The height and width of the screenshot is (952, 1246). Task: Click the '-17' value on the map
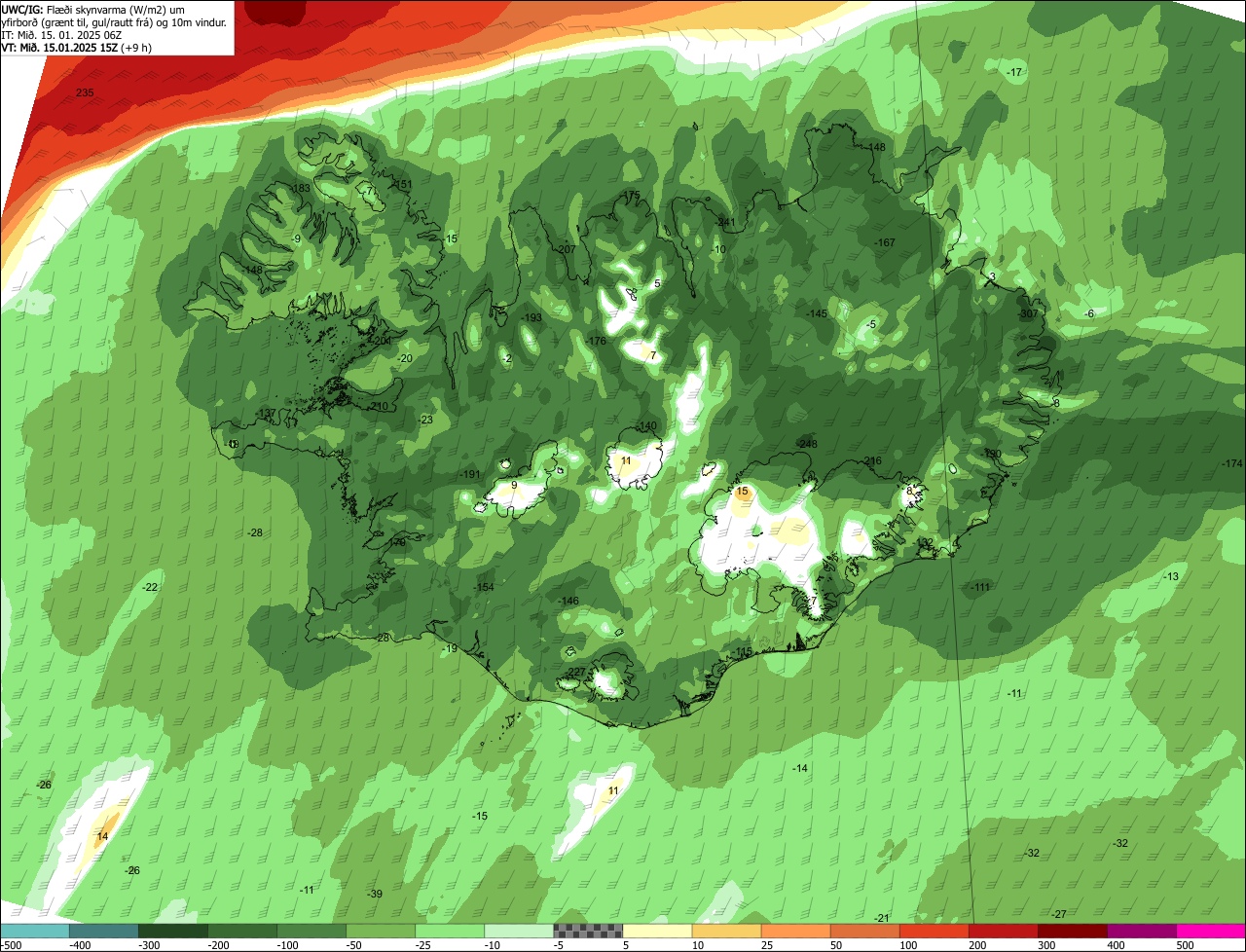tap(1014, 73)
